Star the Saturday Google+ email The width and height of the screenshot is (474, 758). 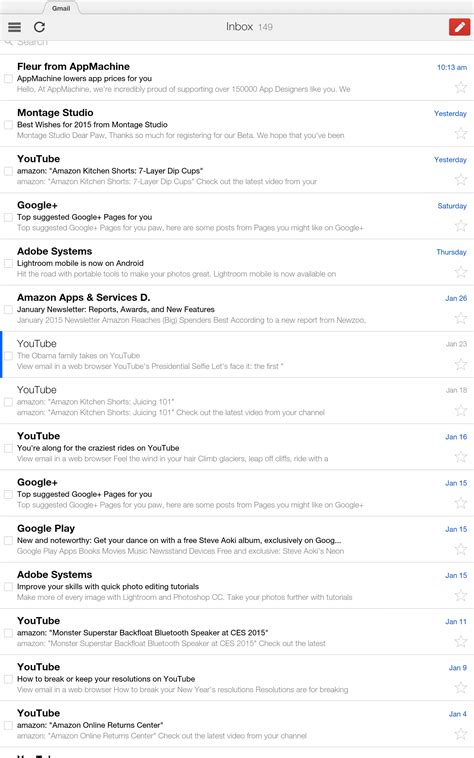461,225
